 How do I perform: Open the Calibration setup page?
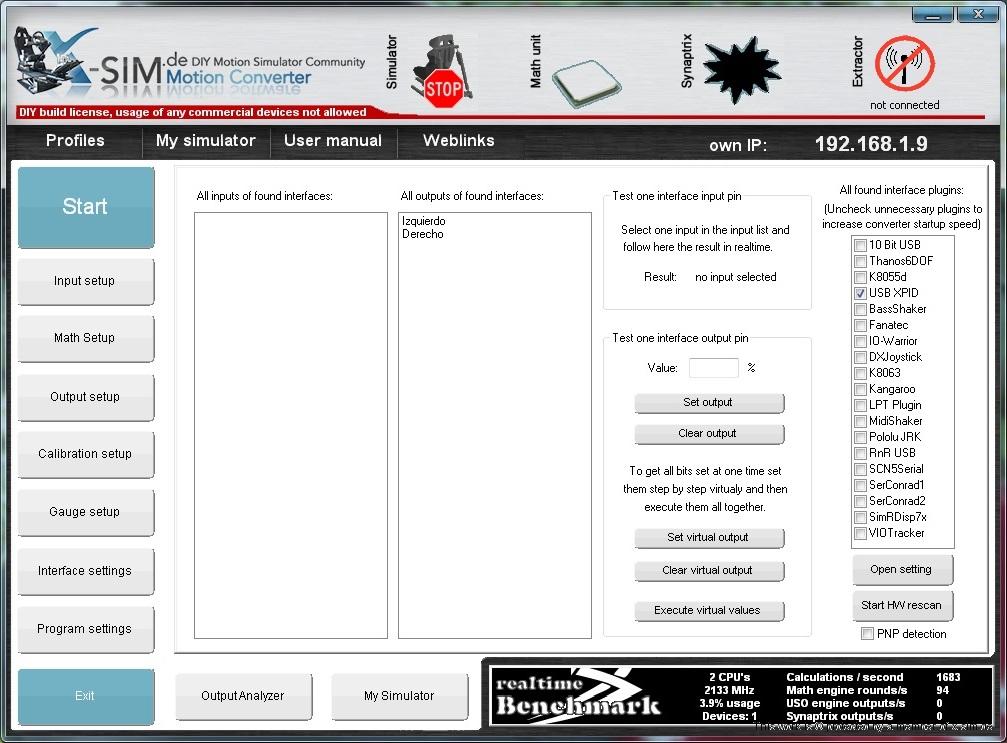pyautogui.click(x=85, y=454)
